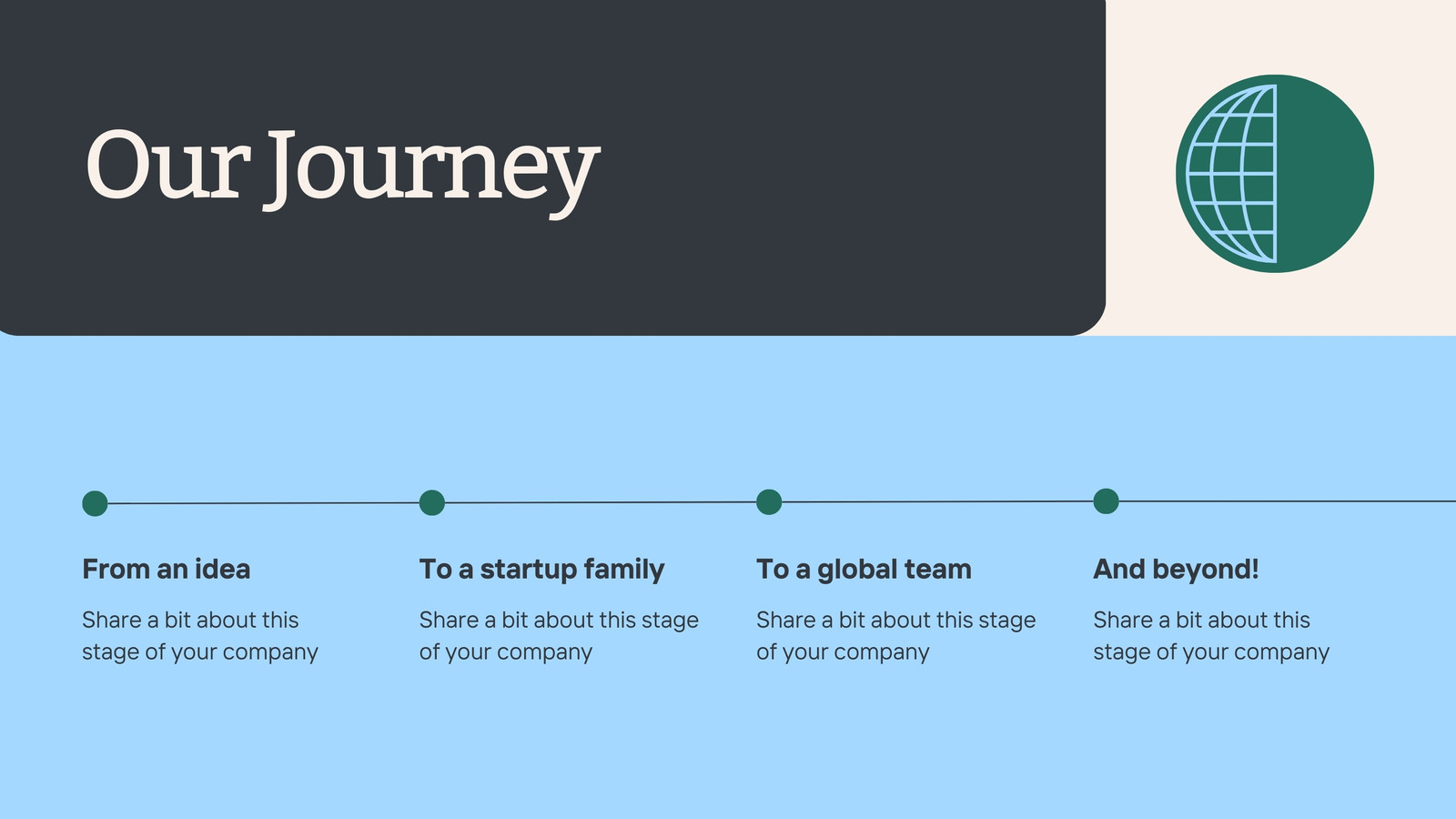The image size is (1456, 819).
Task: Click the timeline dot above "From an idea"
Action: coord(95,503)
